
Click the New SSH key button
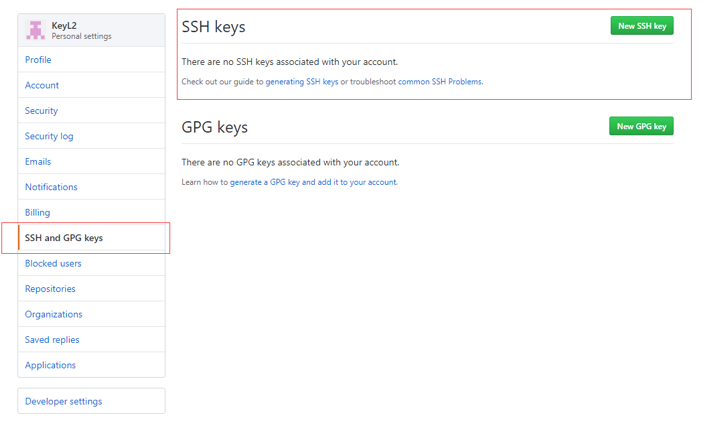click(x=642, y=26)
